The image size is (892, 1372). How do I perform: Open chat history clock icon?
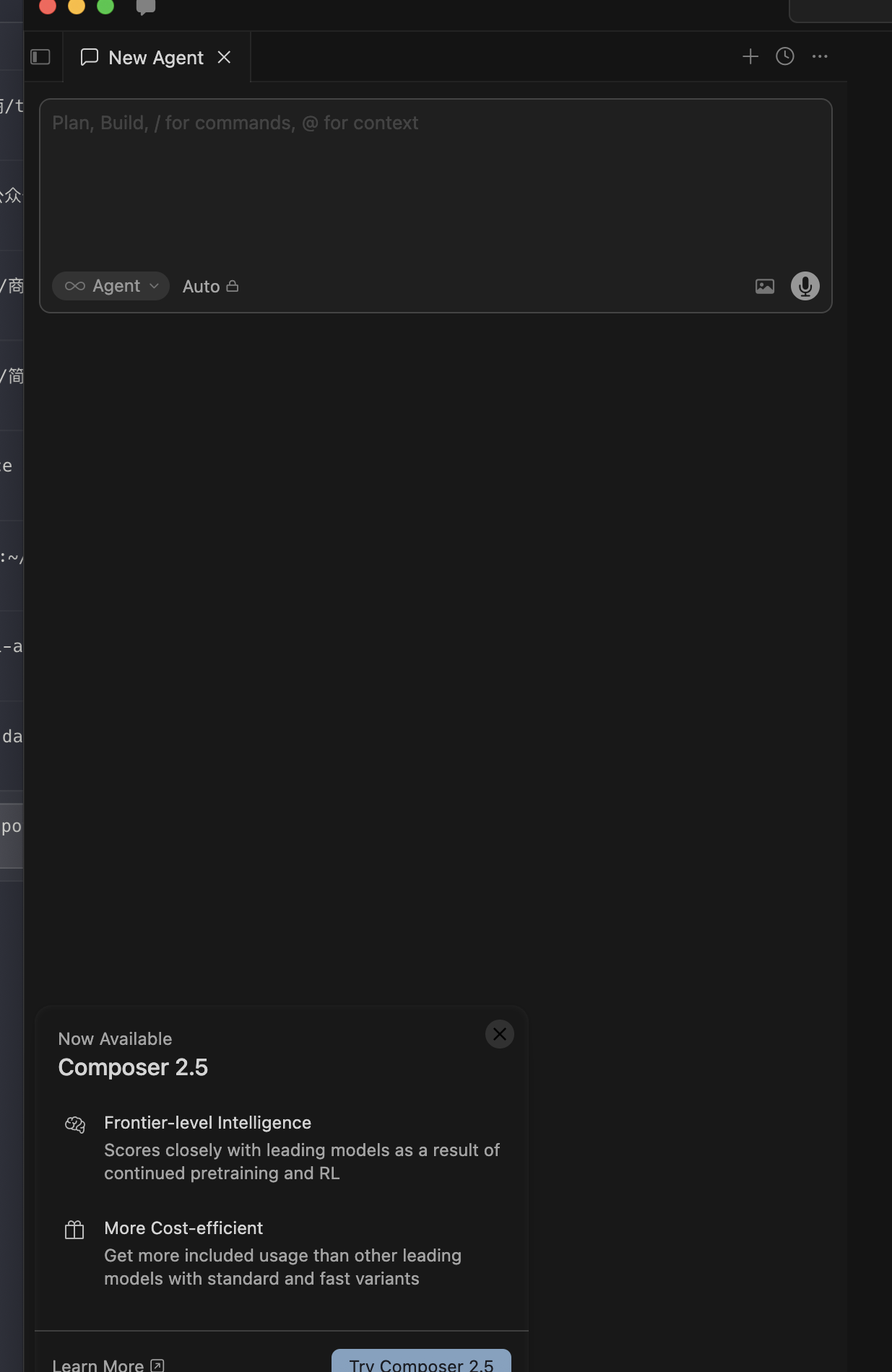[785, 56]
